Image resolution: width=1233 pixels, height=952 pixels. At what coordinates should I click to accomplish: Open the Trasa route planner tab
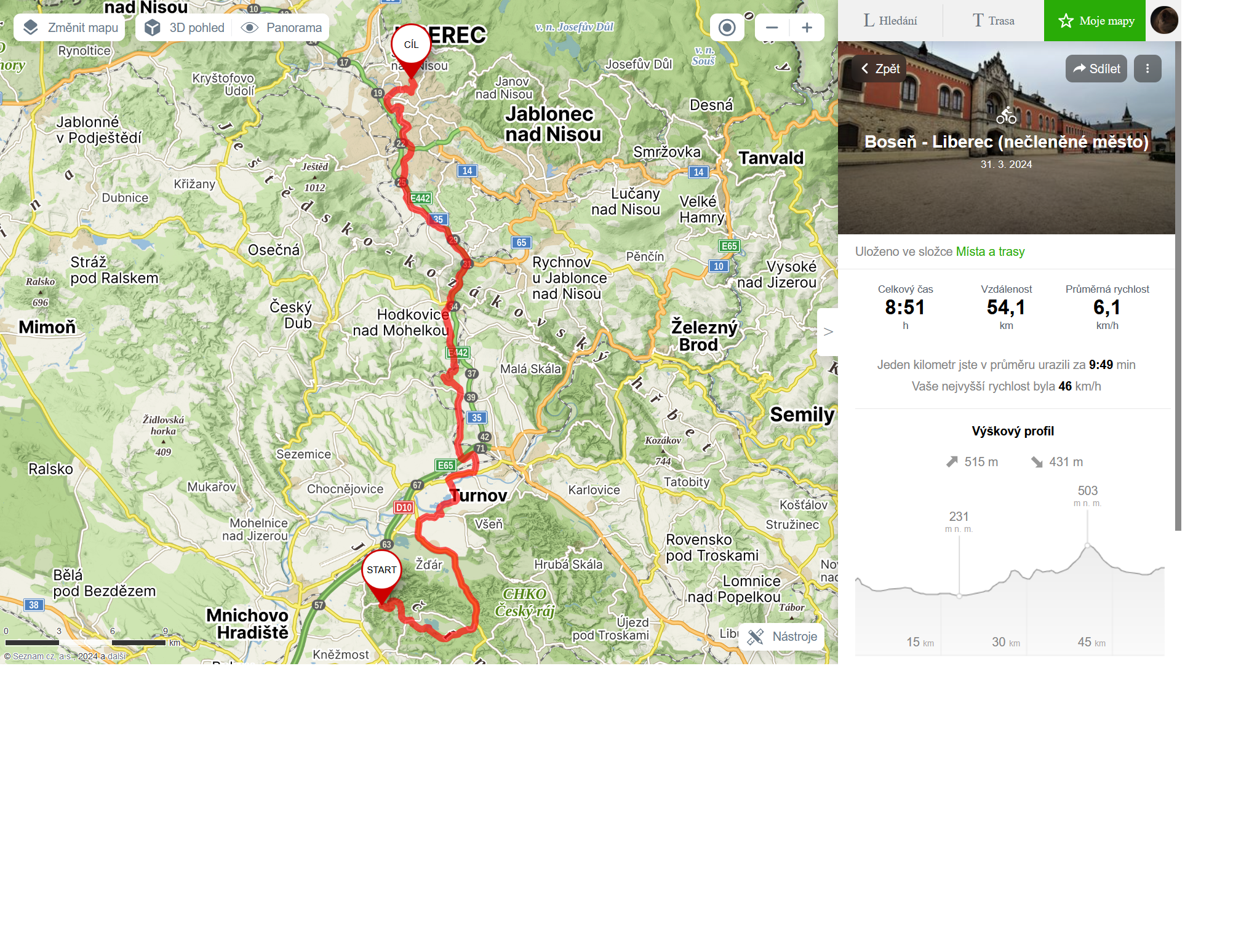coord(993,21)
